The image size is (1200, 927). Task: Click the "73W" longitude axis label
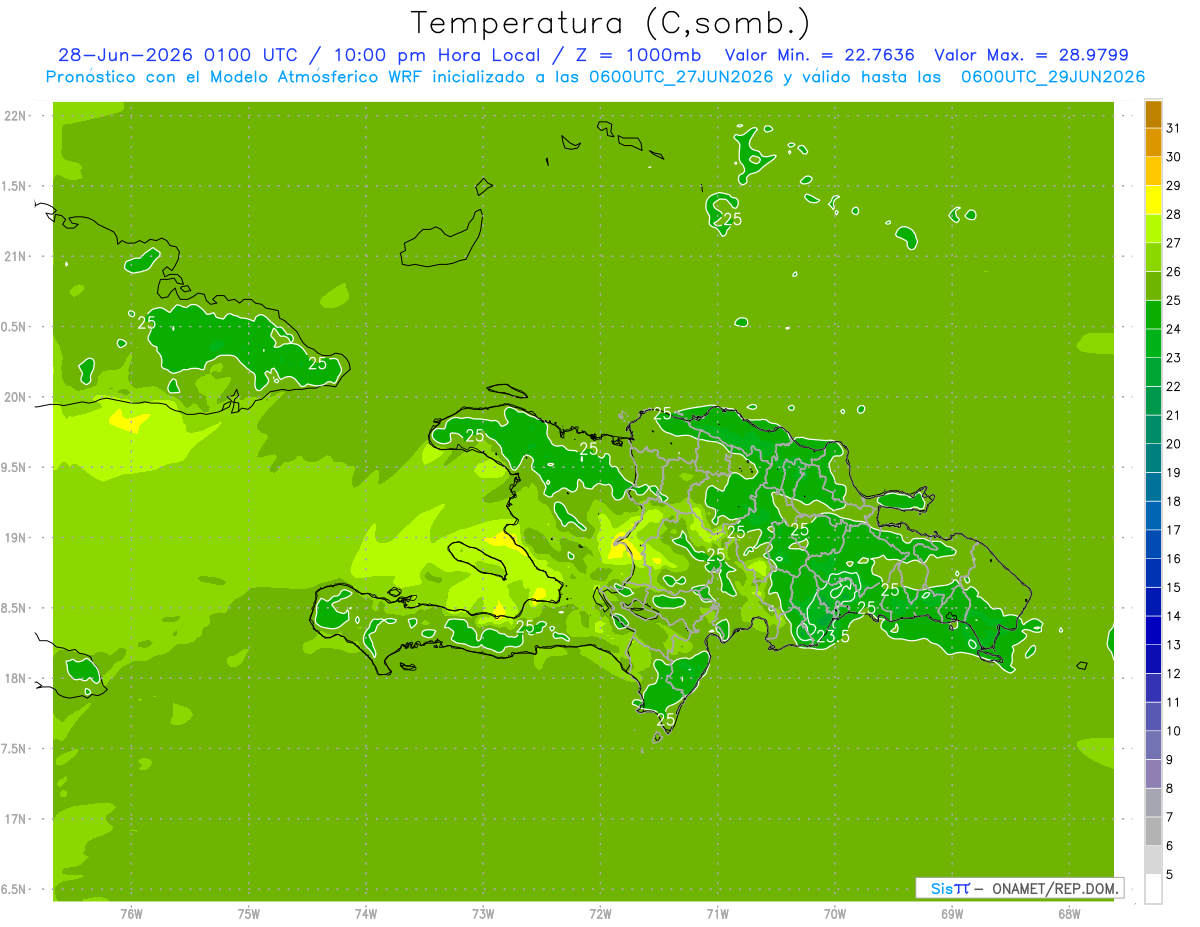[483, 914]
